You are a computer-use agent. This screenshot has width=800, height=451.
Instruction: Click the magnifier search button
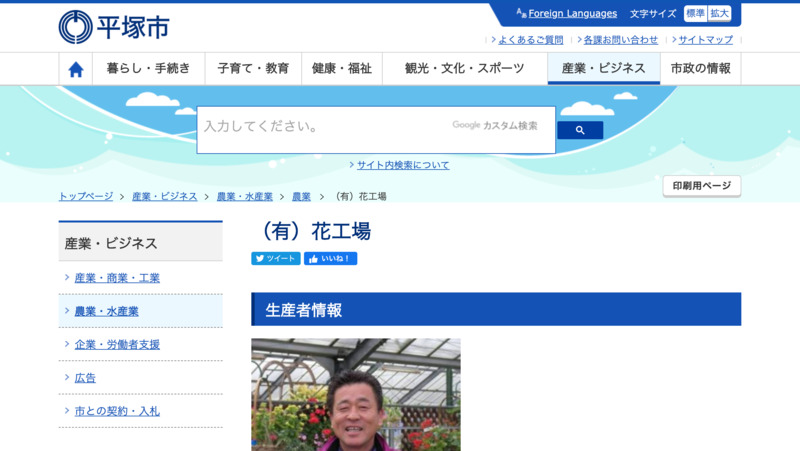[x=580, y=130]
